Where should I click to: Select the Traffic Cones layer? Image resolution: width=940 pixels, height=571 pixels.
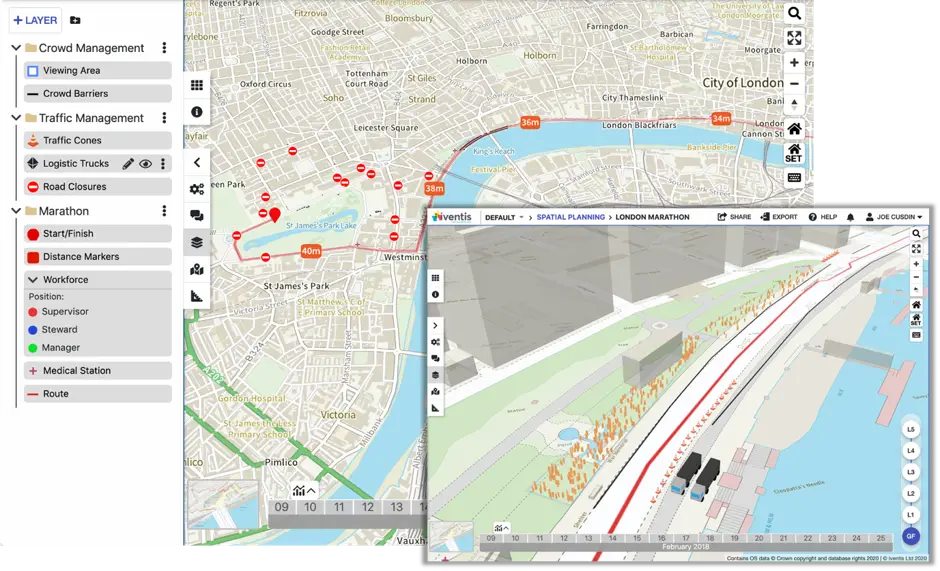pos(98,140)
